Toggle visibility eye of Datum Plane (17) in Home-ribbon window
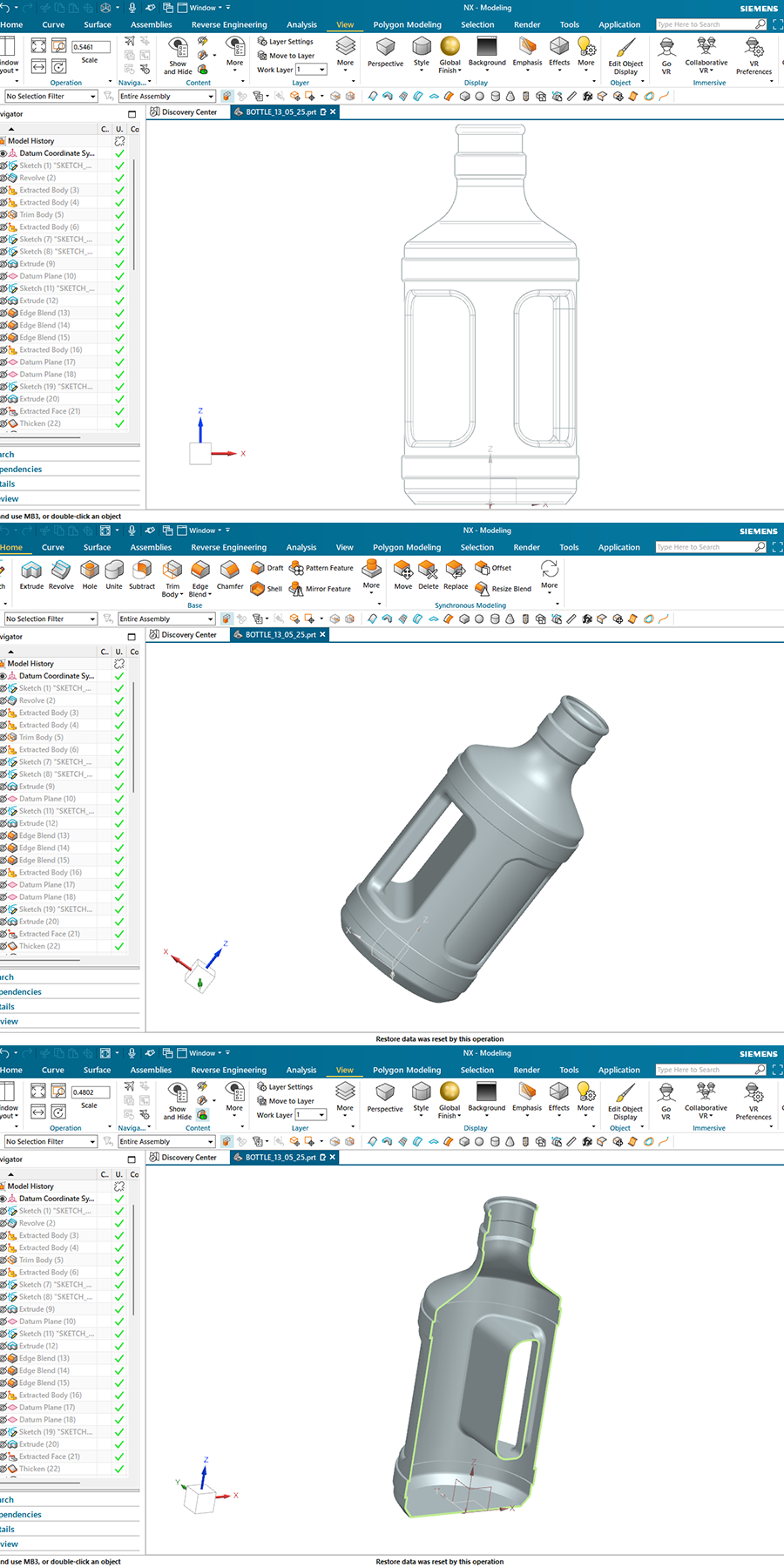The height and width of the screenshot is (1568, 784). 3,884
